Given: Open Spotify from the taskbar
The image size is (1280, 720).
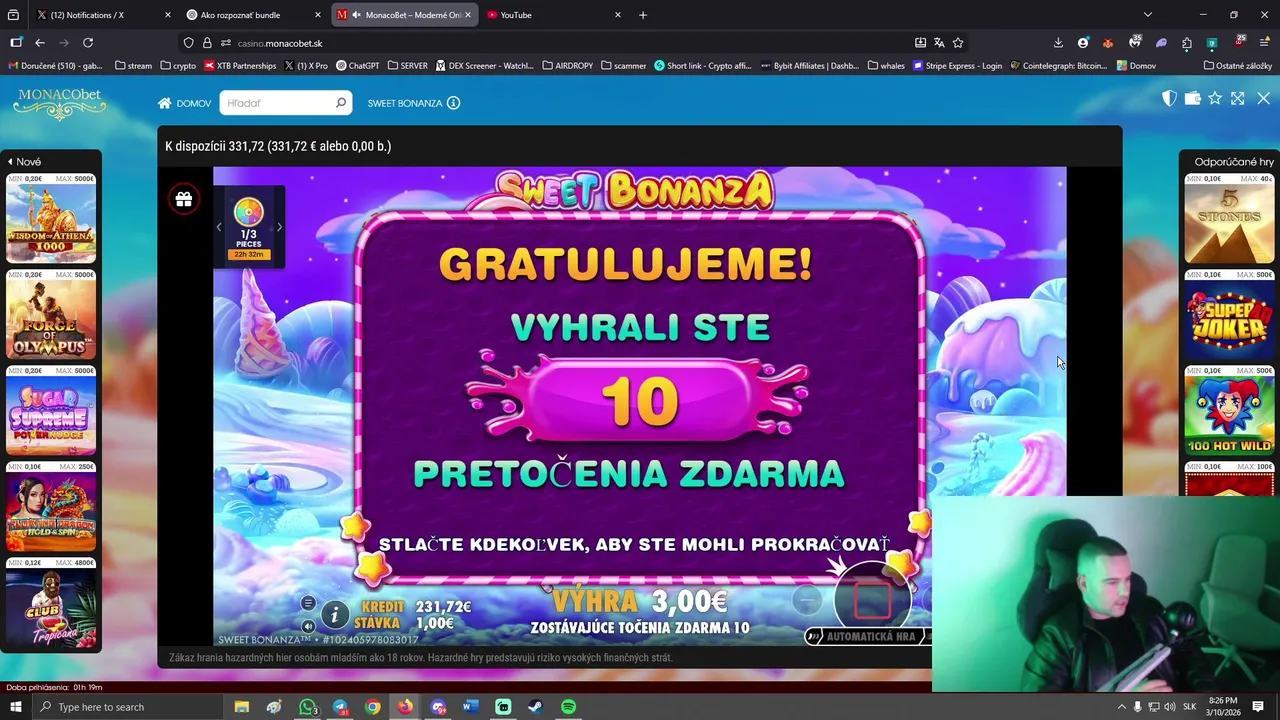Looking at the screenshot, I should 568,707.
